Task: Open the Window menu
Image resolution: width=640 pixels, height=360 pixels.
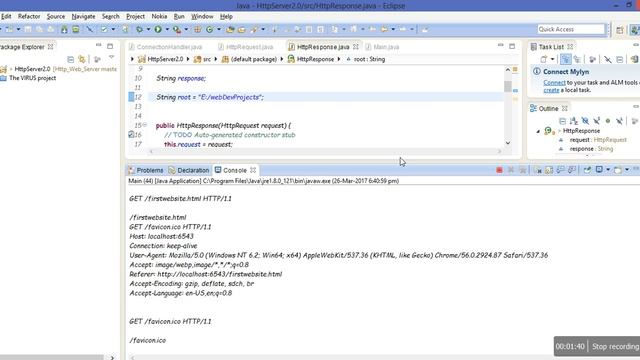Action: coord(202,16)
